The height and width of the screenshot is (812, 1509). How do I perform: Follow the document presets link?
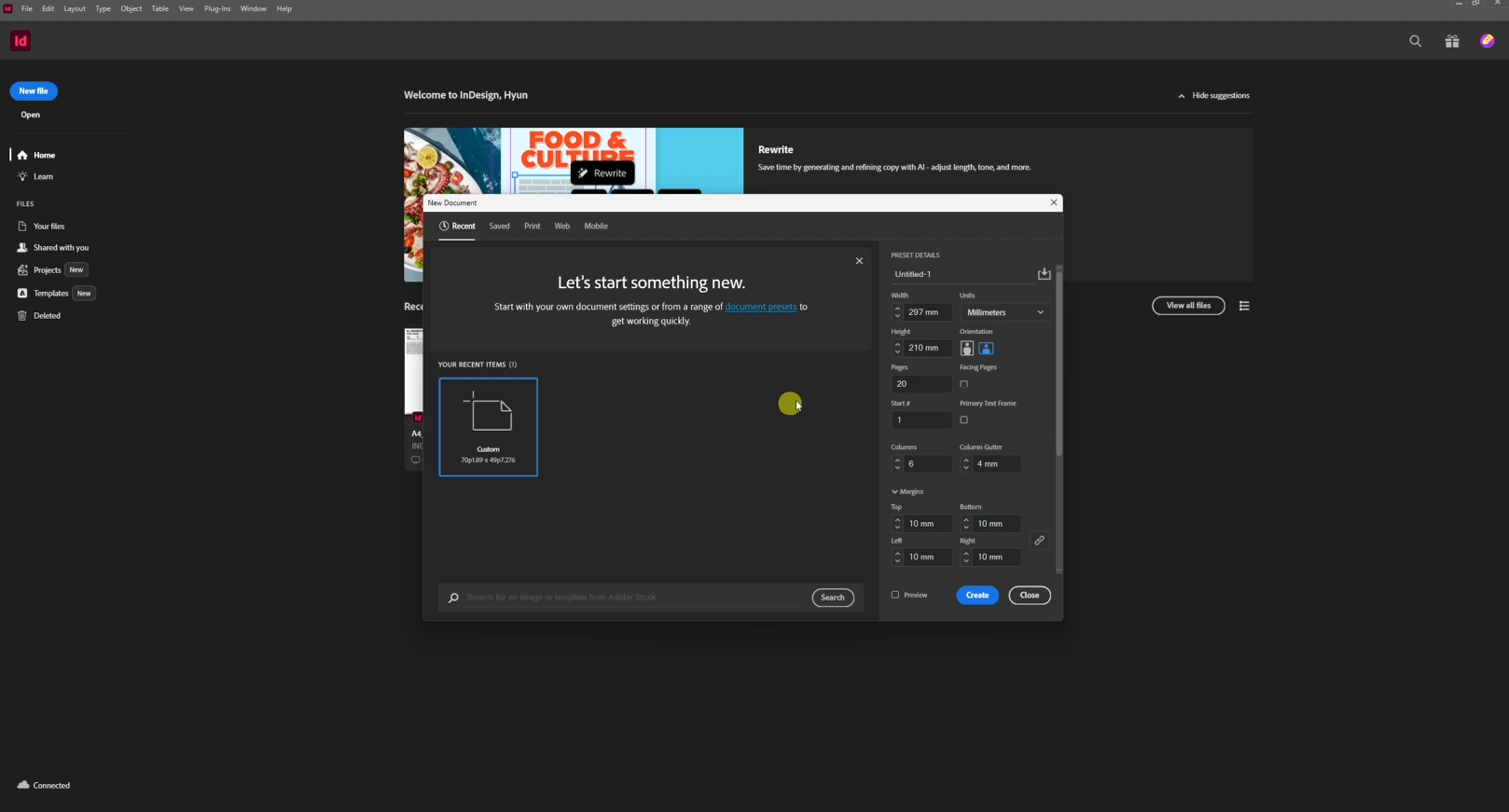coord(761,308)
